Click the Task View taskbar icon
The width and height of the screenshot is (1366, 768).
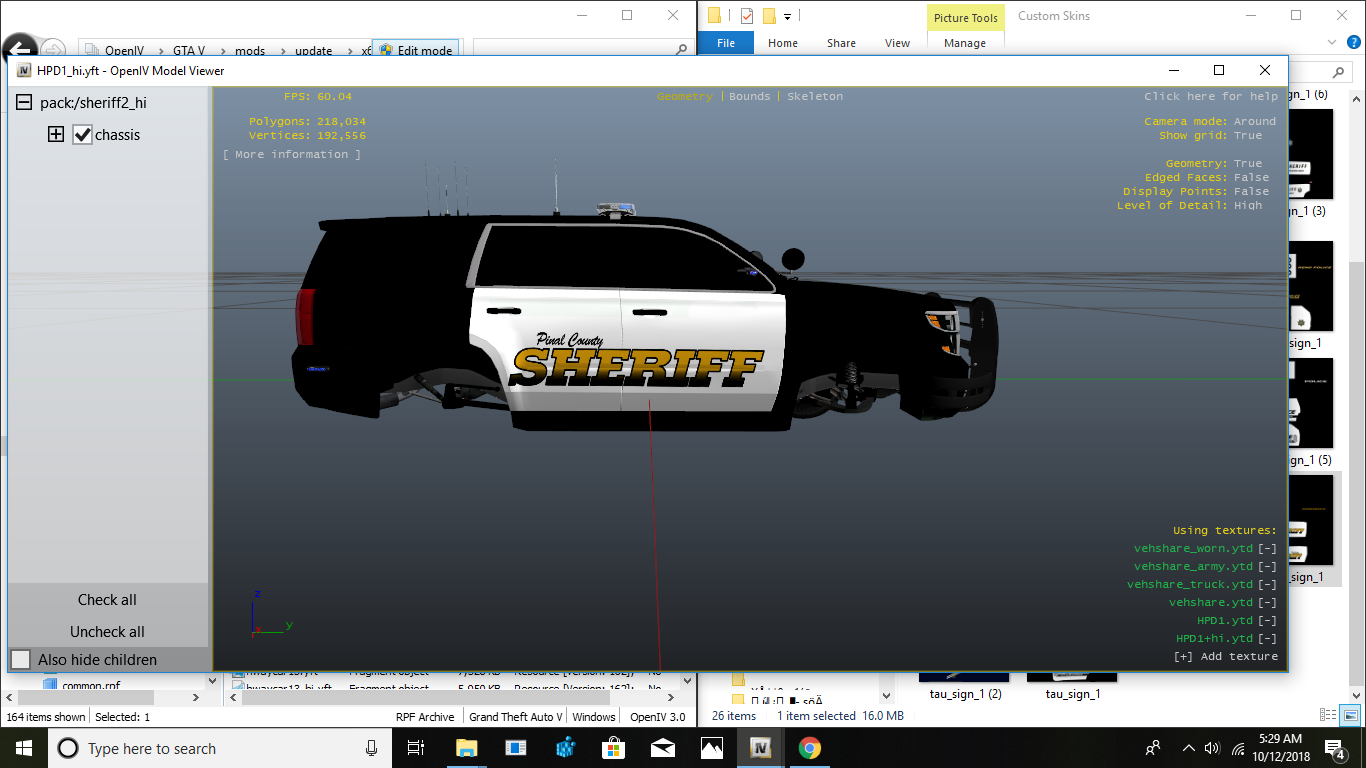[417, 748]
